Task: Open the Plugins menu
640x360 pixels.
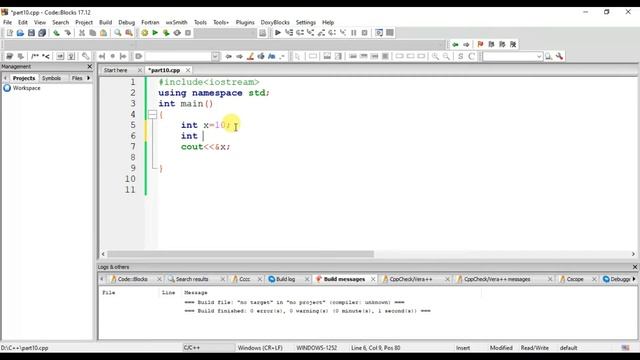Action: pos(245,22)
